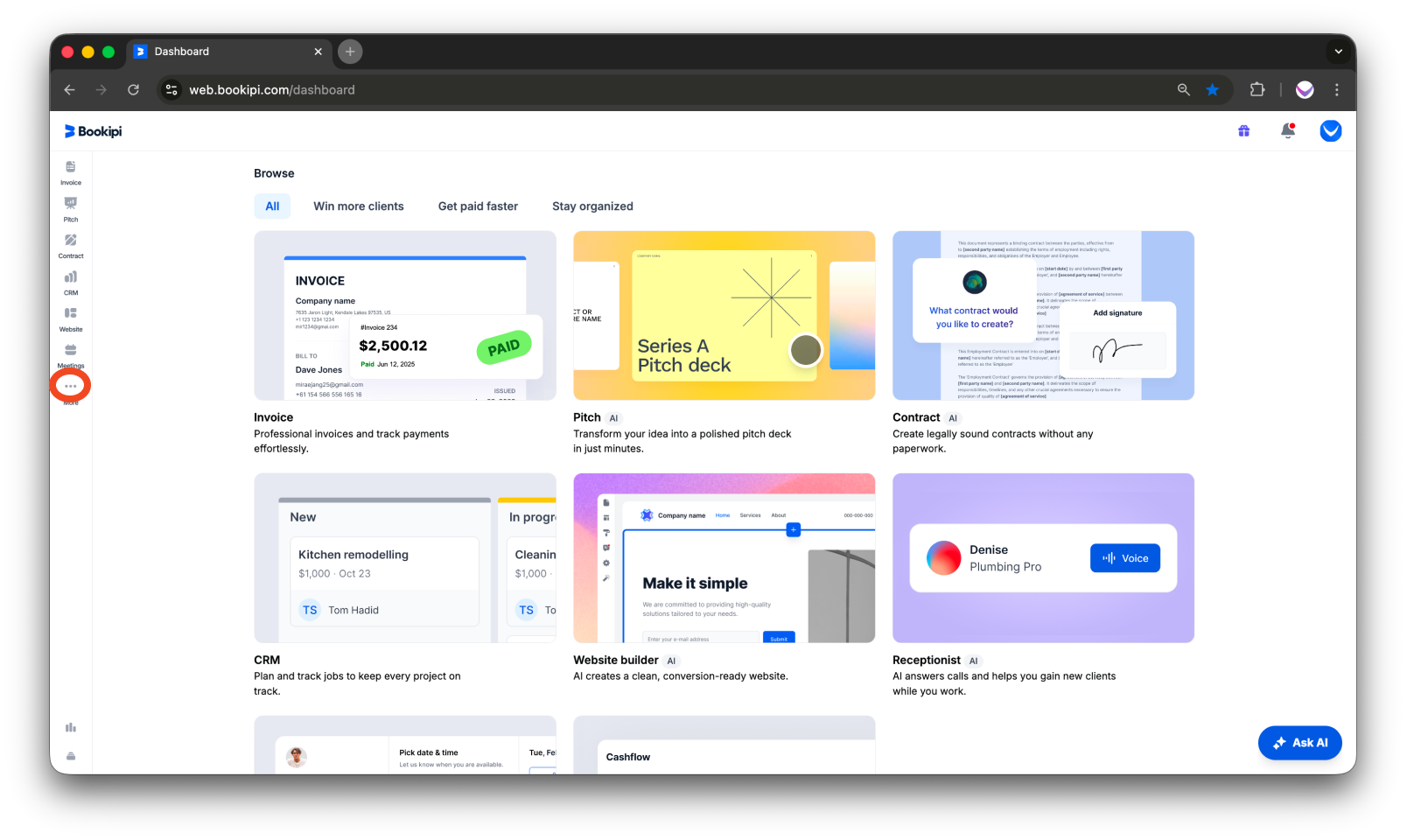Click the Bookipi logo
Viewport: 1407px width, 840px height.
tap(92, 130)
